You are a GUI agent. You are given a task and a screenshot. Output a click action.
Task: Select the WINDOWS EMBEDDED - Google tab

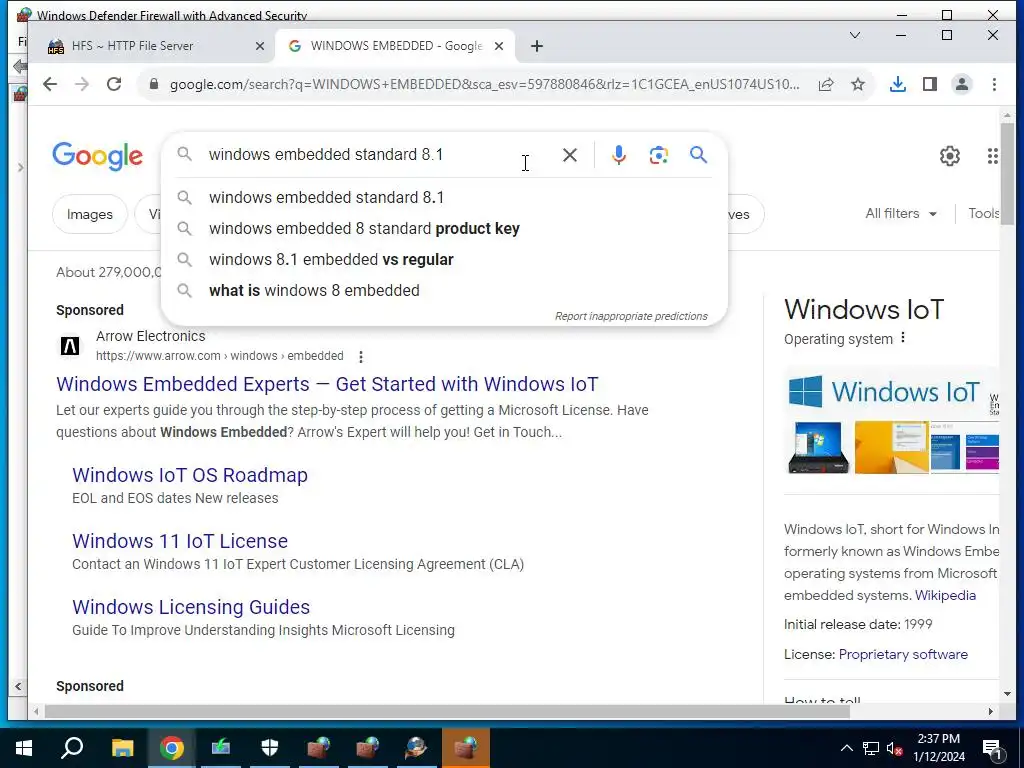pos(395,46)
